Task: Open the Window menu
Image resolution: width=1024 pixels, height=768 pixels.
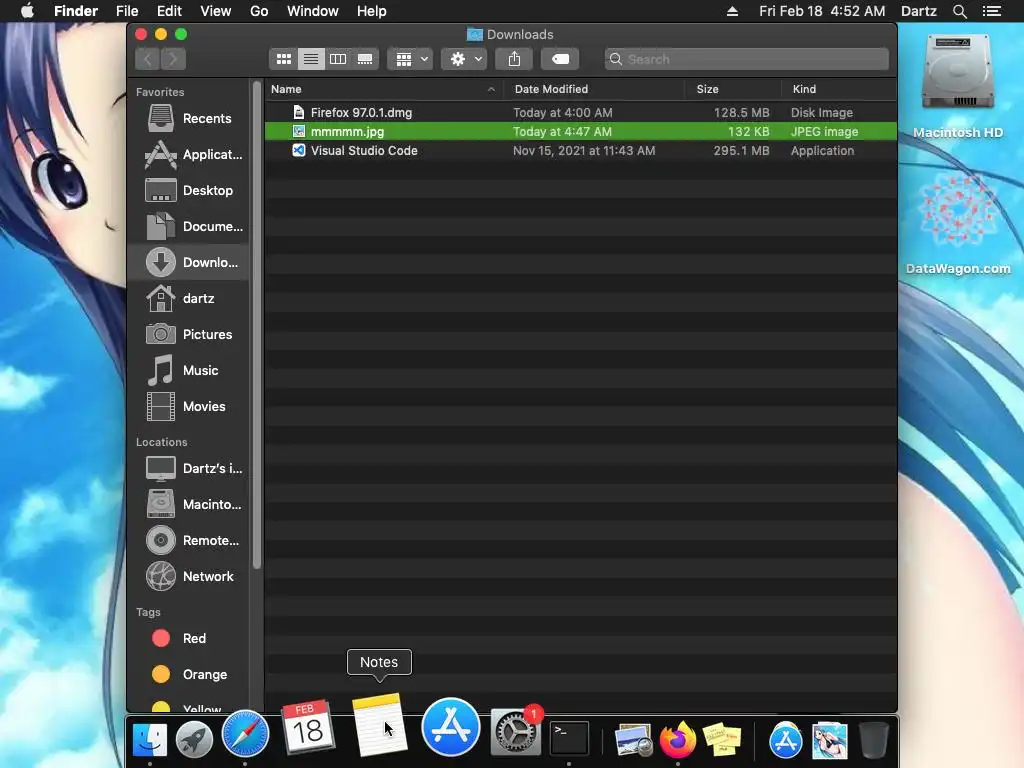Action: [x=313, y=11]
